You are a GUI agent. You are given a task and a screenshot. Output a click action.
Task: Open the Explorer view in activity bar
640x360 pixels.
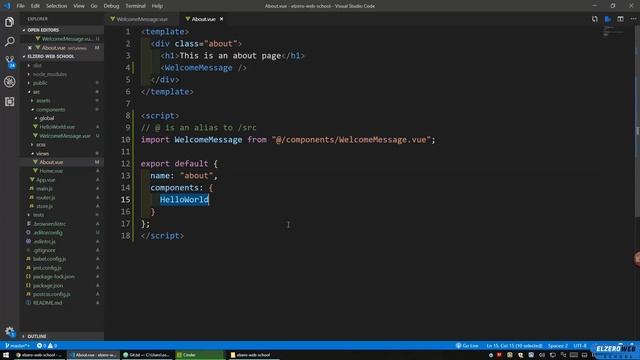pos(9,22)
